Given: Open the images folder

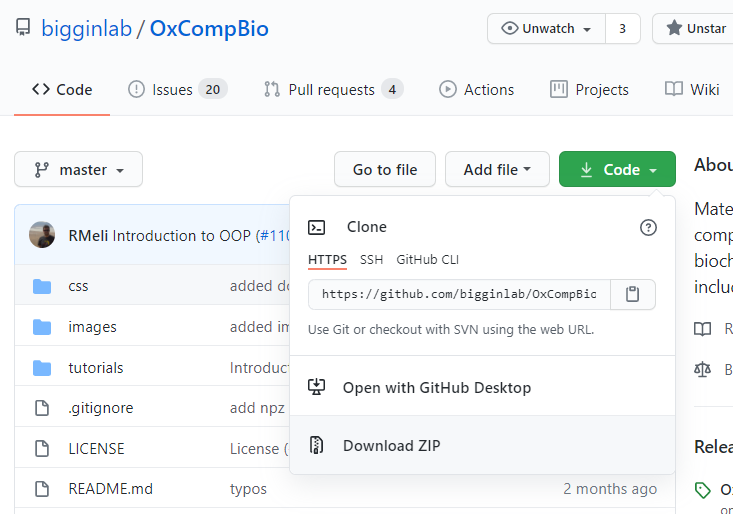Looking at the screenshot, I should 92,327.
